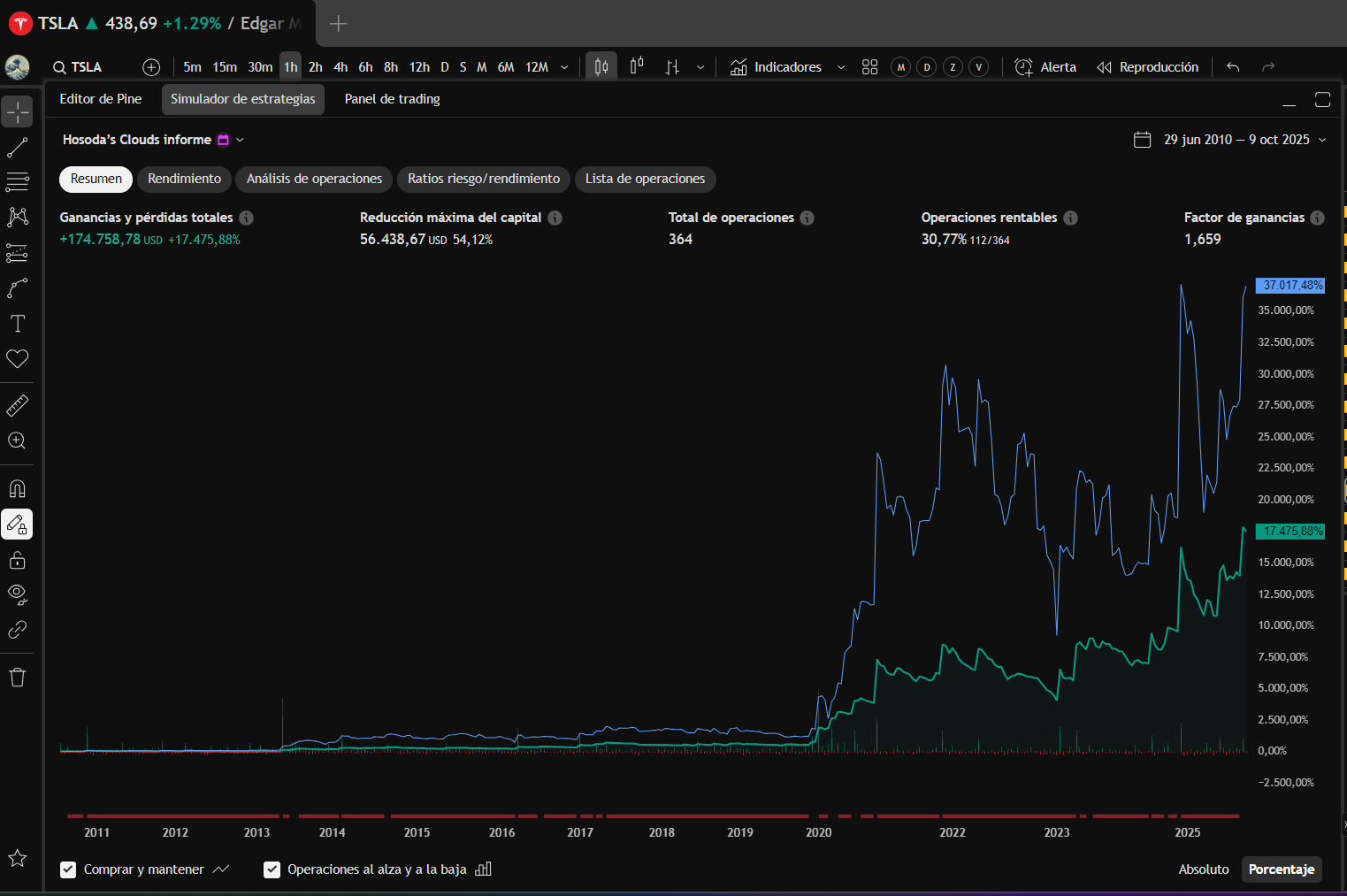Select the Text annotation tool
1347x896 pixels.
coord(18,324)
